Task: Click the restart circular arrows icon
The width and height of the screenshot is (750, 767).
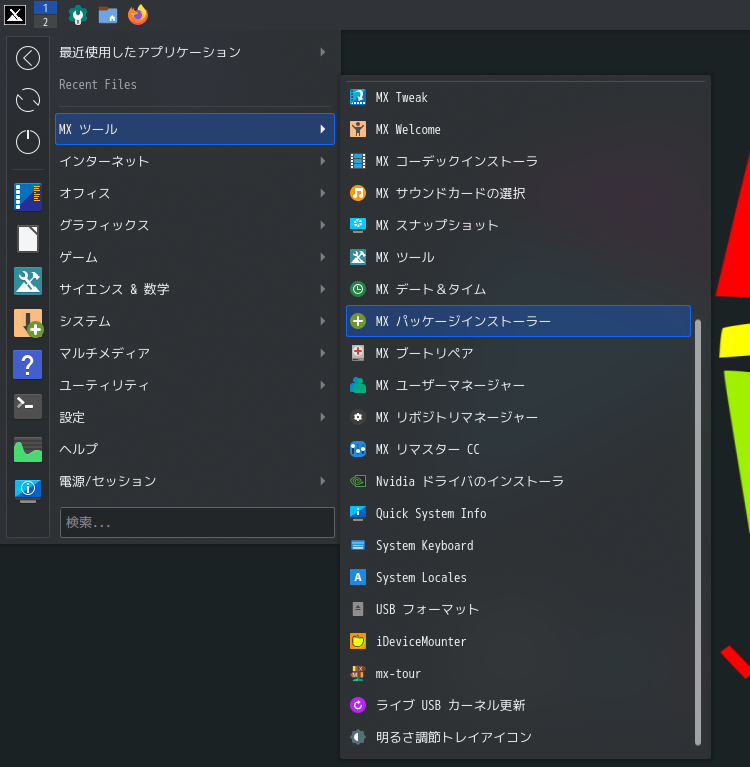Action: 28,100
